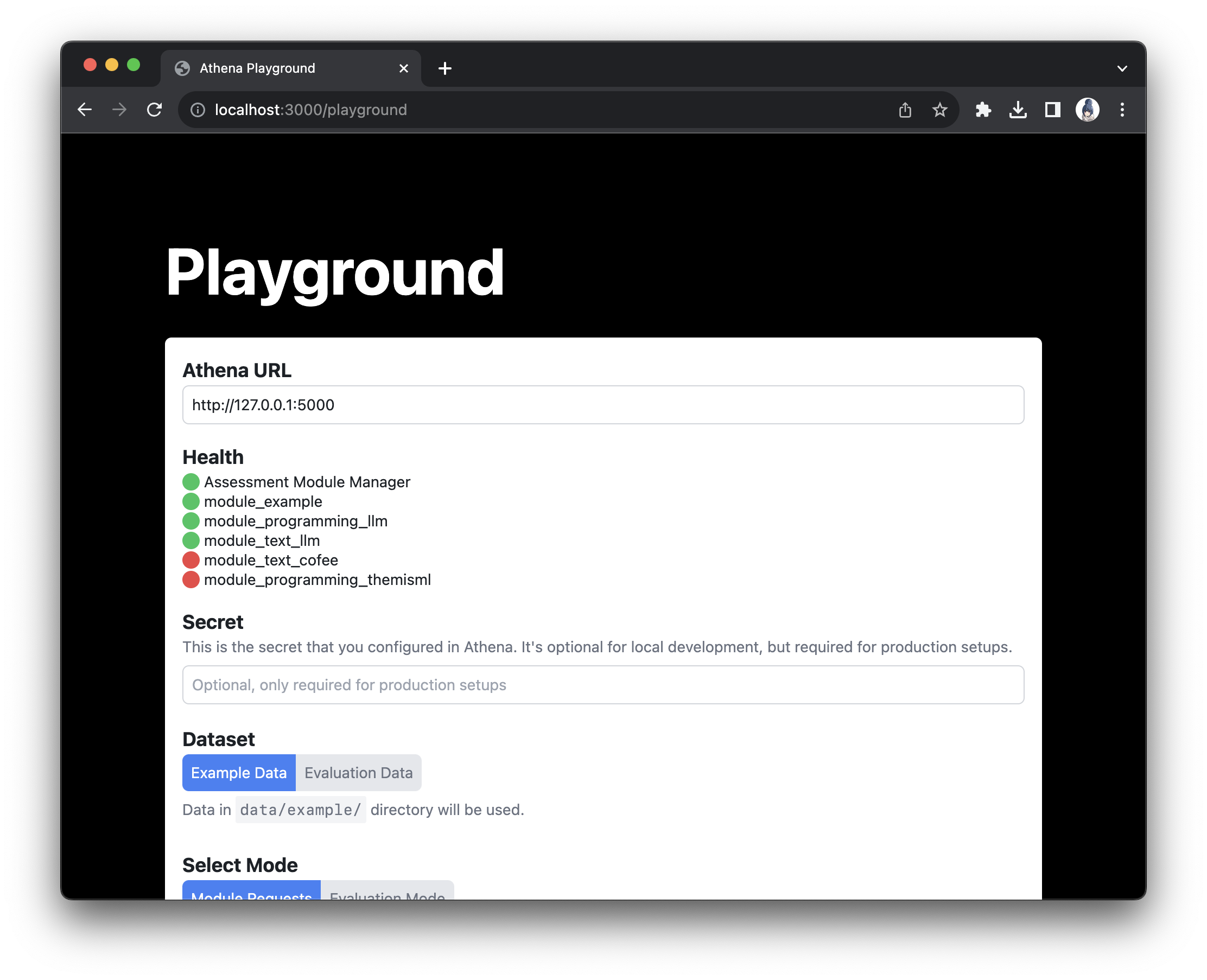Open the user profile avatar
The image size is (1207, 980).
[1087, 110]
